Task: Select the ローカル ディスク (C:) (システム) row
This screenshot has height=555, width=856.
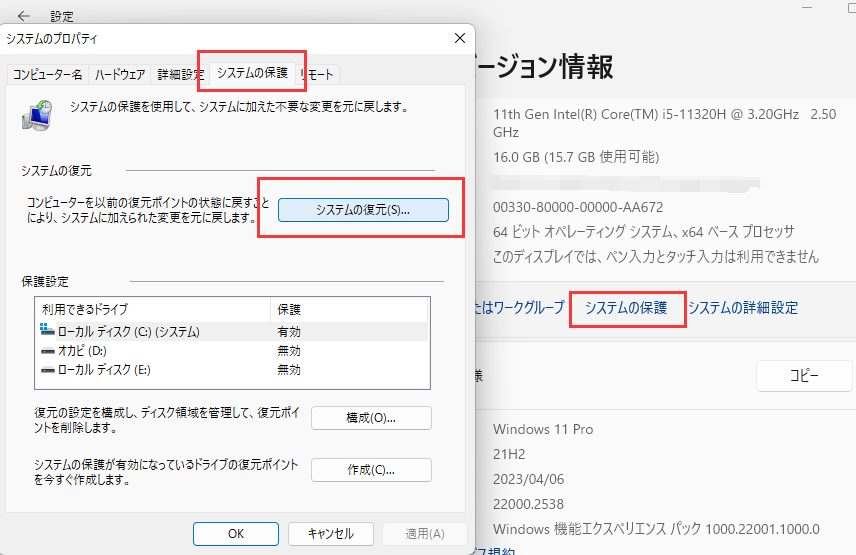Action: tap(231, 332)
